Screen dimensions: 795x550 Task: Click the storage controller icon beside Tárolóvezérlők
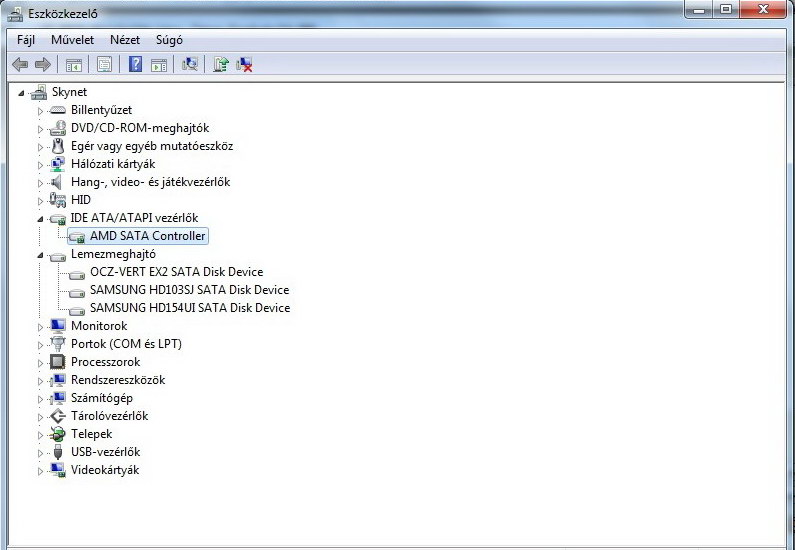[58, 416]
